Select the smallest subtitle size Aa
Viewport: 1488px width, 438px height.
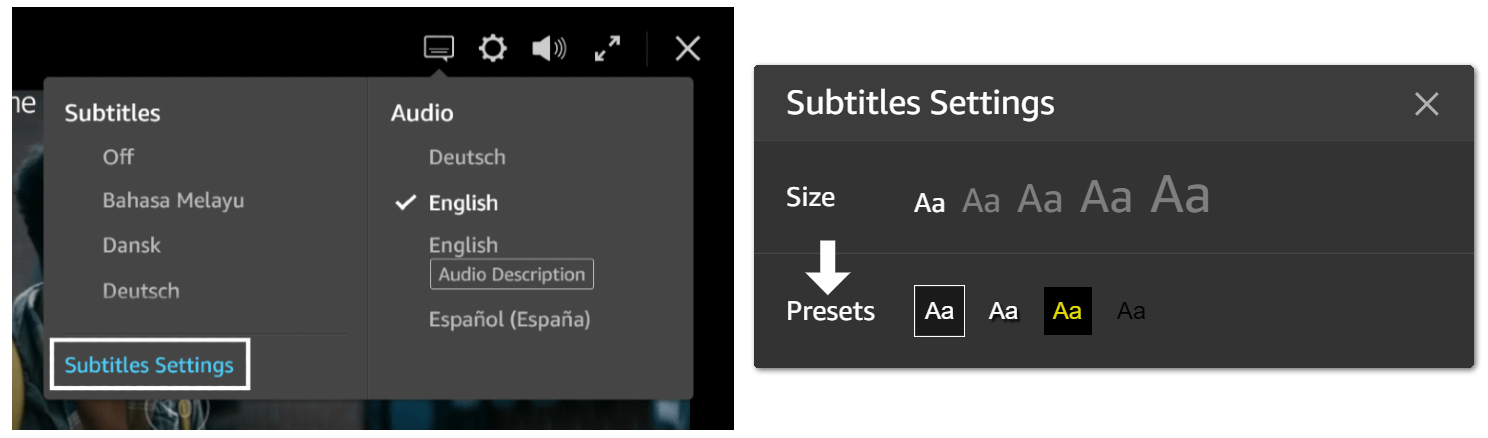930,203
